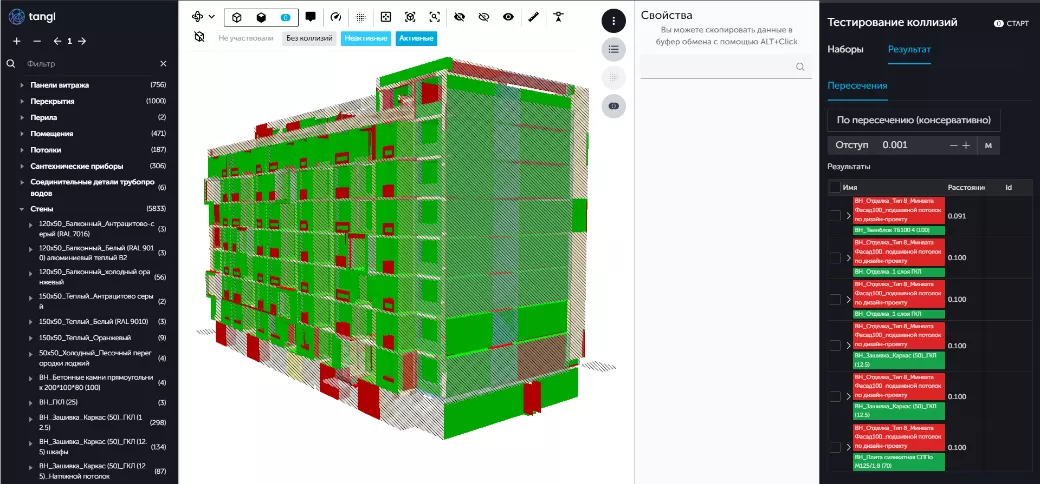Expand the Перекрытия tree category
The image size is (1040, 484).
pos(22,101)
